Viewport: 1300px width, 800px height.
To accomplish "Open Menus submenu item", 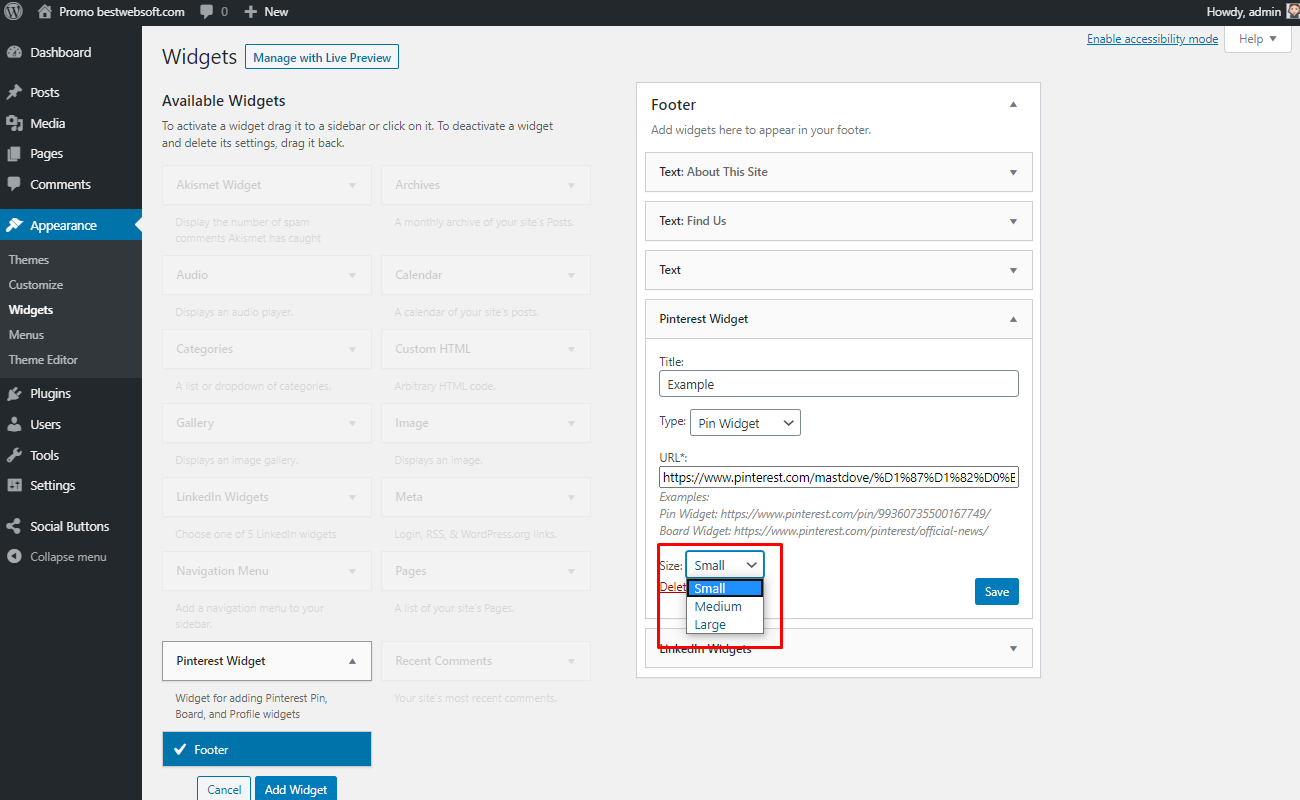I will click(x=26, y=335).
